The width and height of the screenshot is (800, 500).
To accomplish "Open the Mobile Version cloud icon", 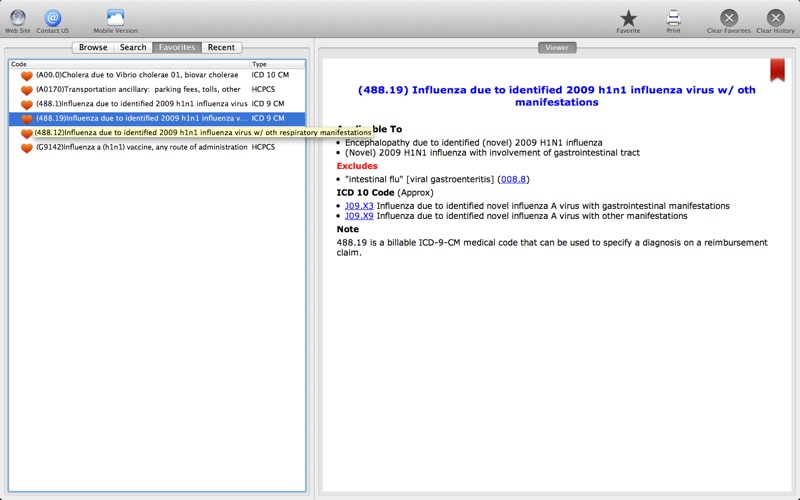I will click(115, 17).
